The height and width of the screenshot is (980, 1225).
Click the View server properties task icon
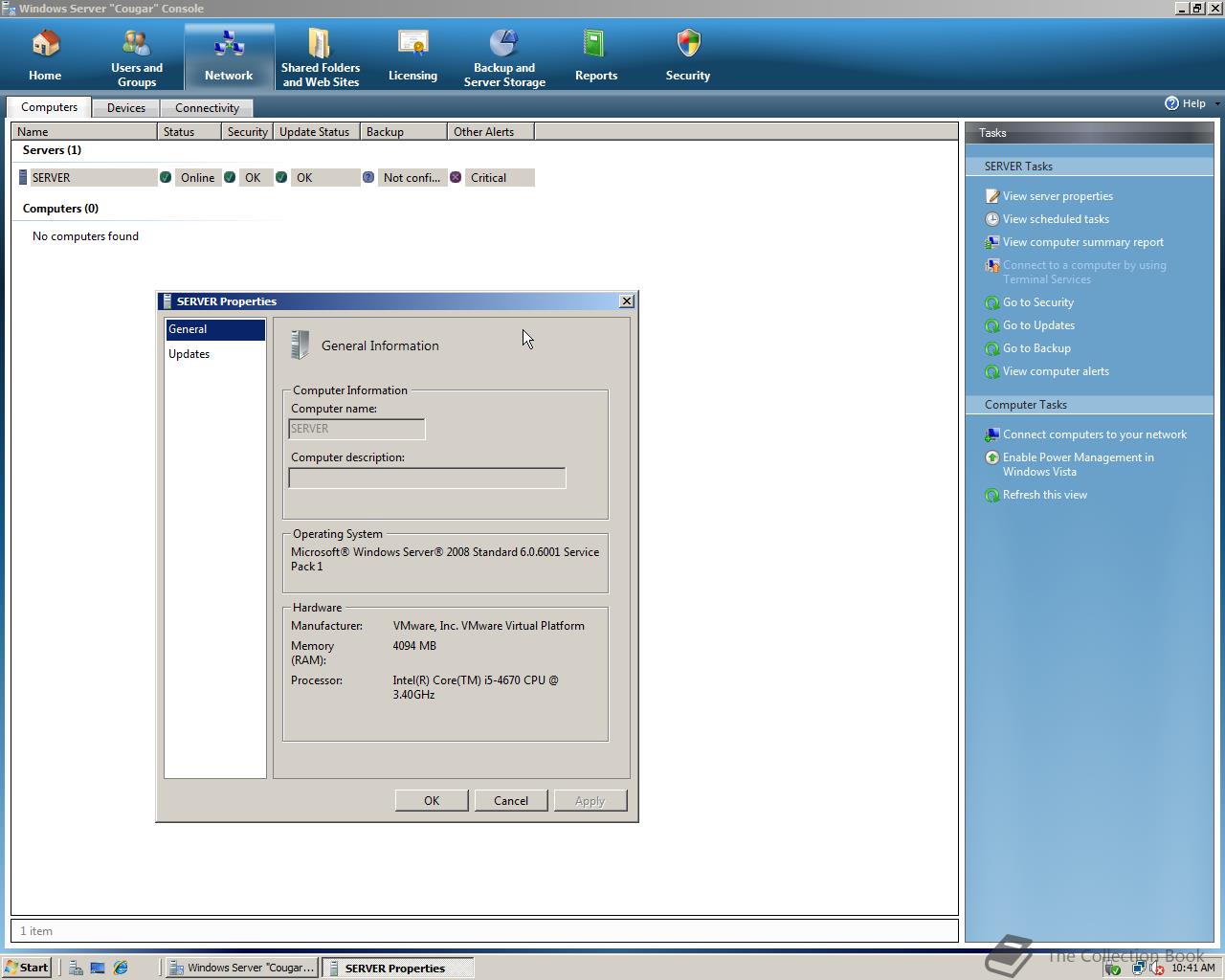pos(992,196)
